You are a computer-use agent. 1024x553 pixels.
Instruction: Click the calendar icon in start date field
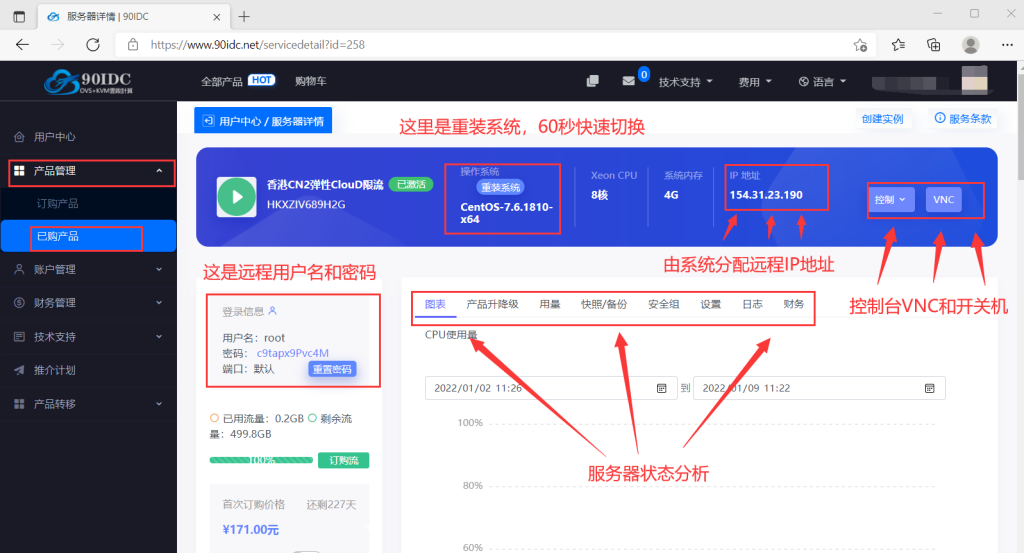[x=661, y=388]
